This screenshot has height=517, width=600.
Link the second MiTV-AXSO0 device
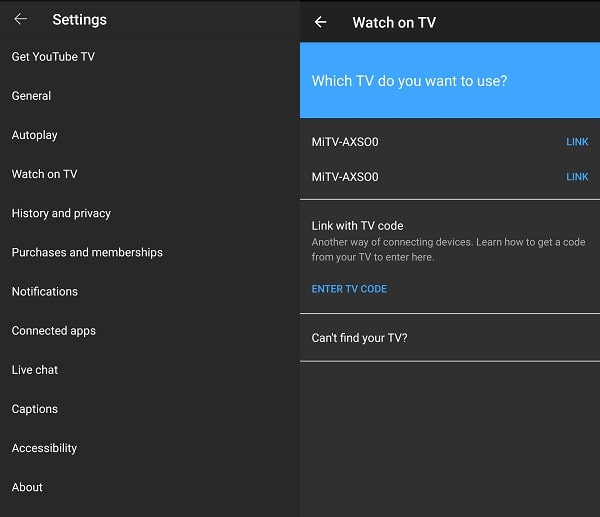tap(577, 177)
